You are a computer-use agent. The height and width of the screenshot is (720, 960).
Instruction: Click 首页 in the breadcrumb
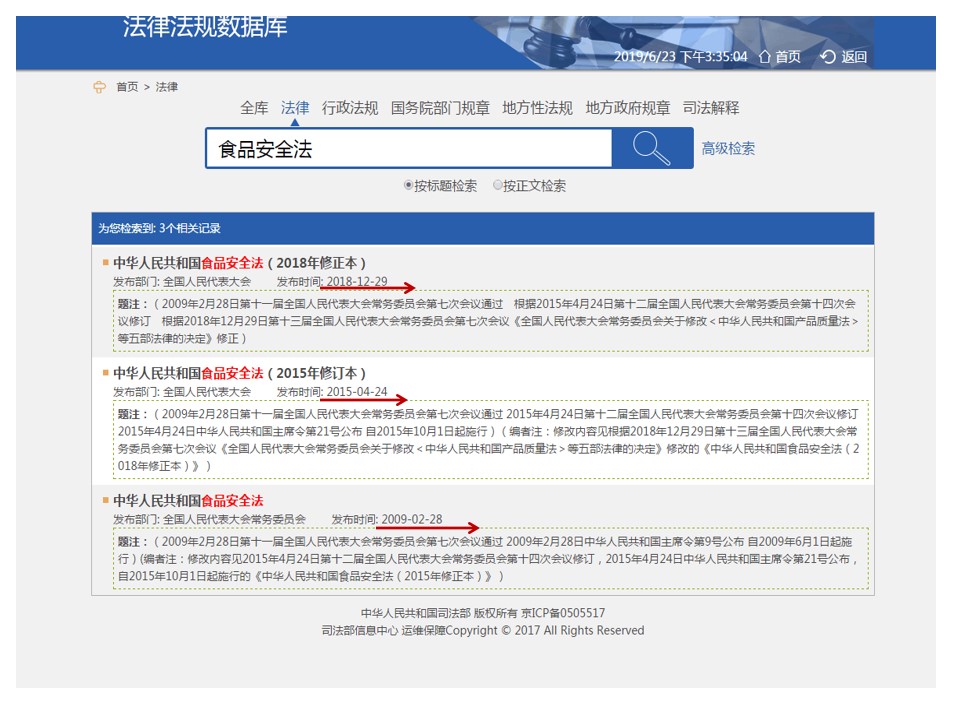click(127, 87)
